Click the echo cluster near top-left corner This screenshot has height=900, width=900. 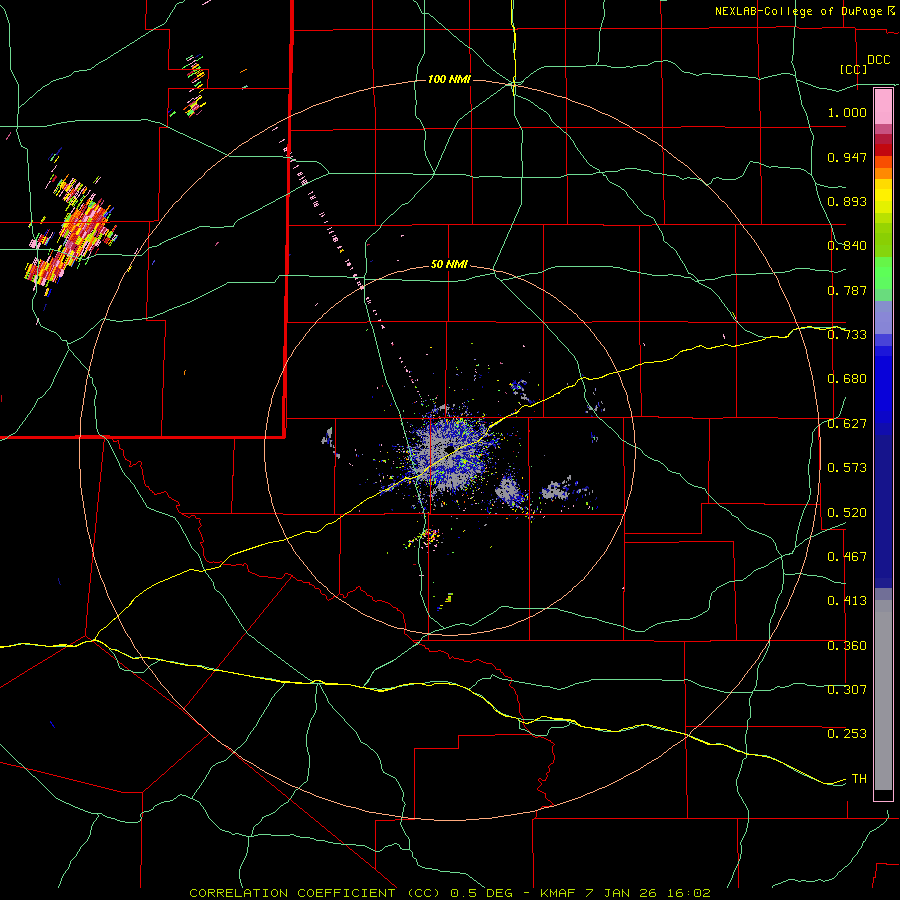coord(195,86)
